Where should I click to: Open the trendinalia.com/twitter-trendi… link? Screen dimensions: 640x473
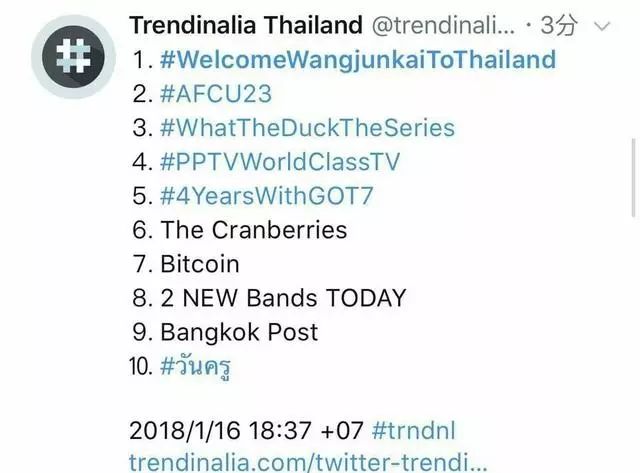pyautogui.click(x=308, y=462)
